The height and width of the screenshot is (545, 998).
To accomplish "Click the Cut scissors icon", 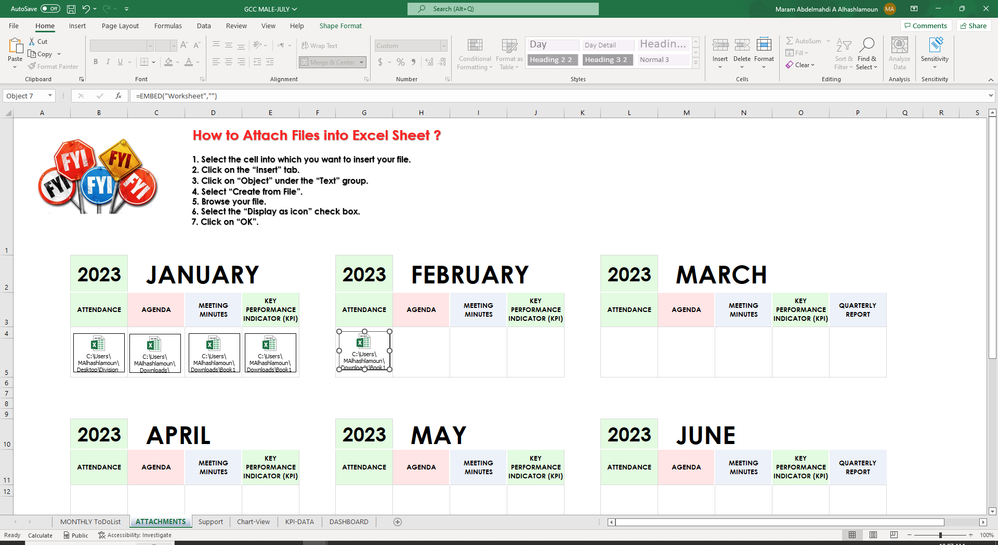I will pyautogui.click(x=32, y=41).
